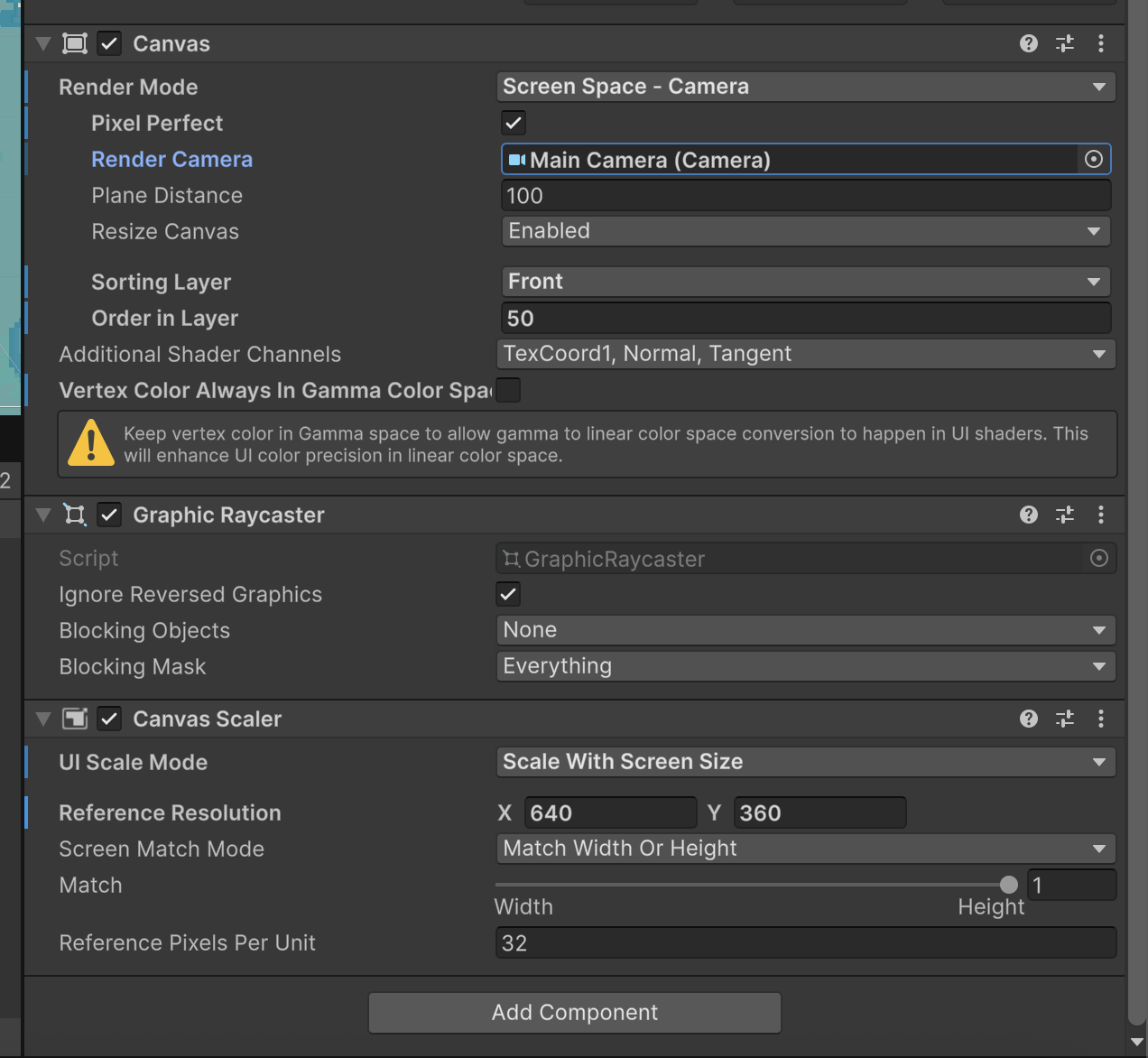Open Canvas component presets icon

click(1065, 43)
